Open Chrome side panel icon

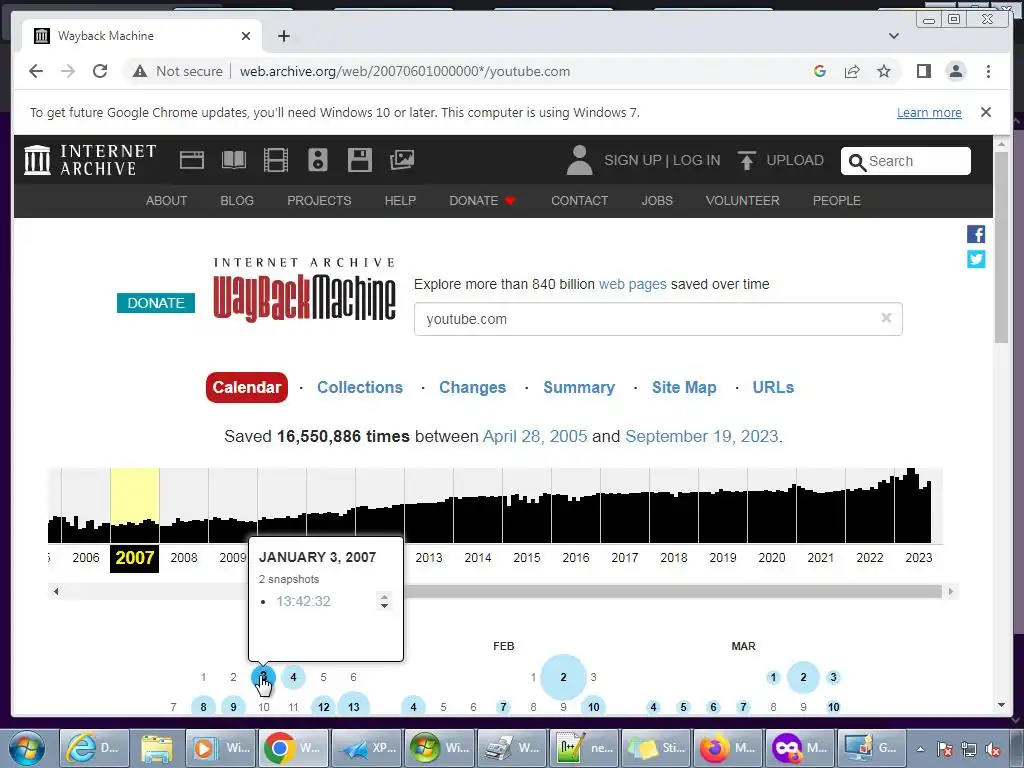(x=923, y=71)
